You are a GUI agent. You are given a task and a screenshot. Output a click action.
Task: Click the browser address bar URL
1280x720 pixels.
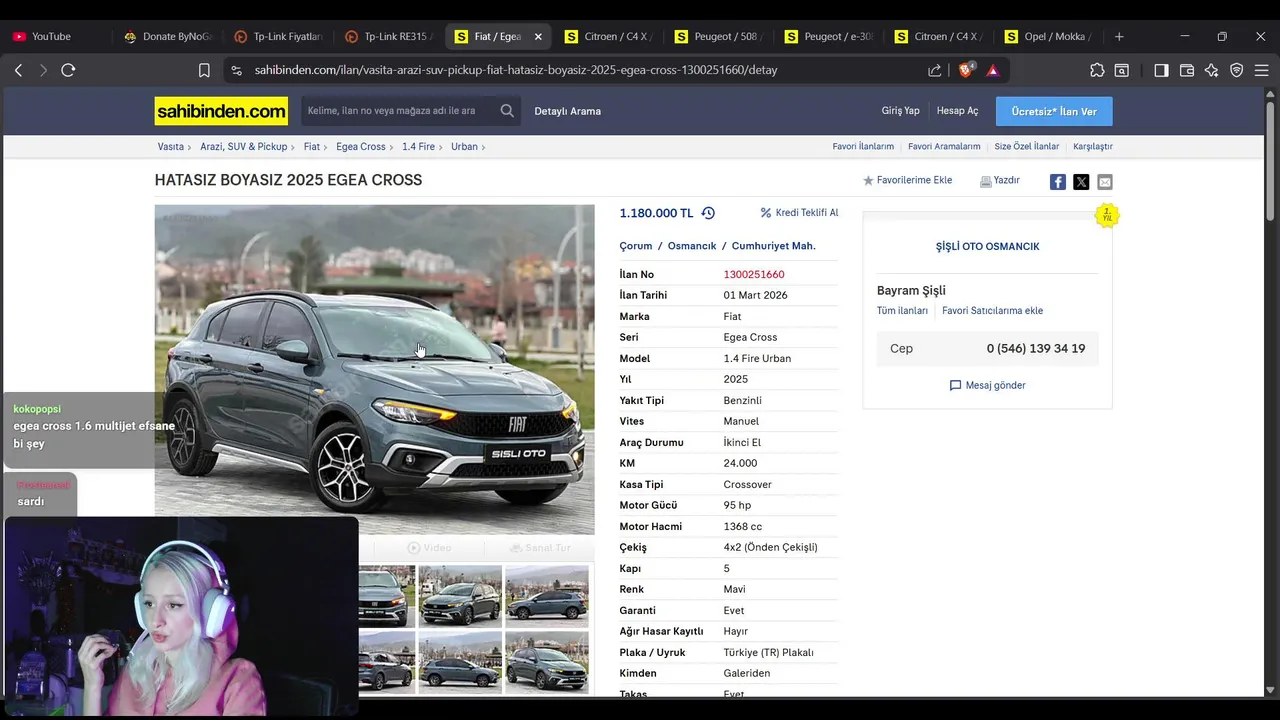(x=516, y=70)
